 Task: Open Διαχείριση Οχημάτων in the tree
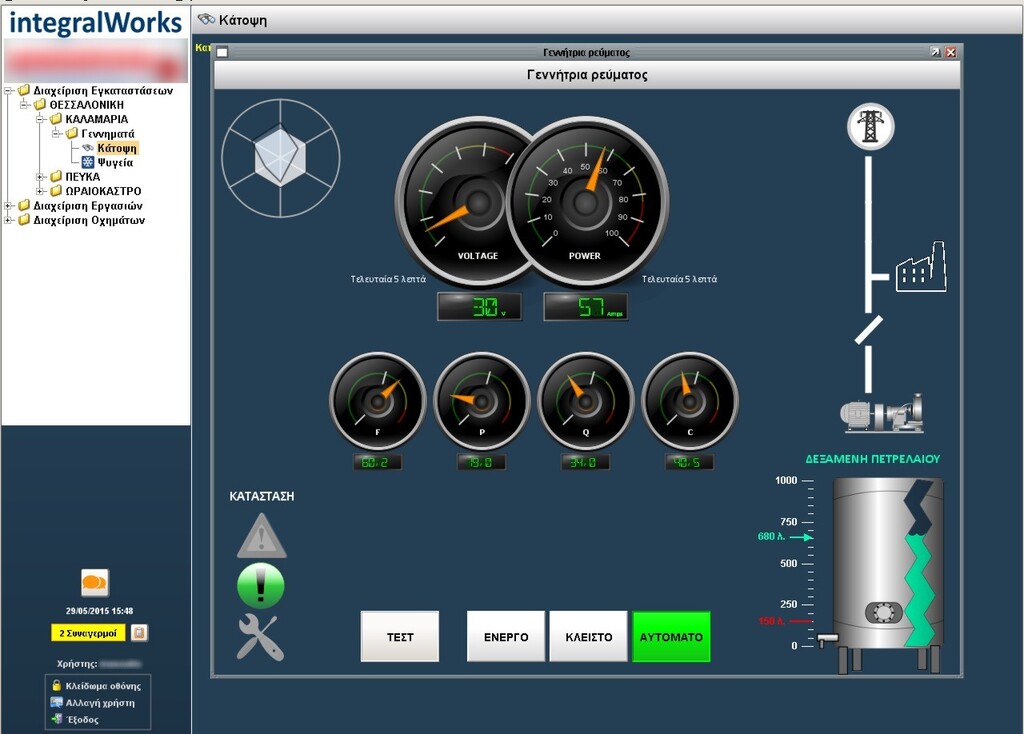click(88, 220)
